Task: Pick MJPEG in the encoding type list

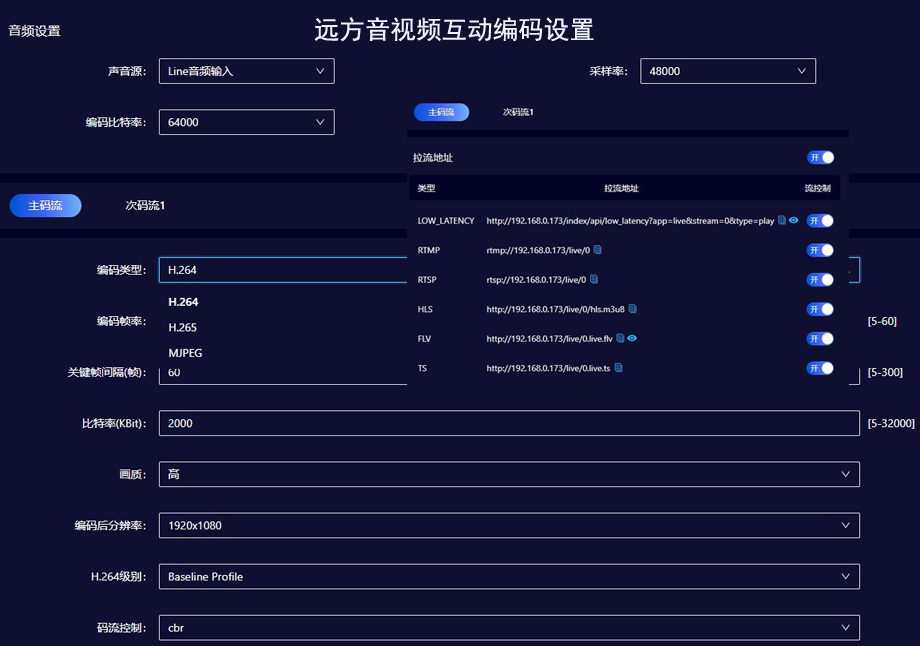Action: click(x=185, y=353)
